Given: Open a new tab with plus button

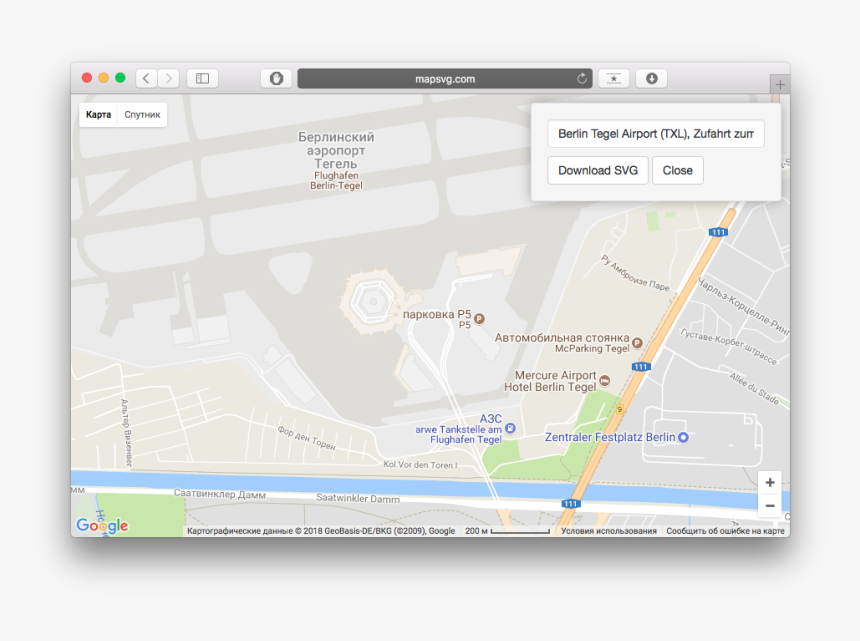Looking at the screenshot, I should tap(780, 84).
